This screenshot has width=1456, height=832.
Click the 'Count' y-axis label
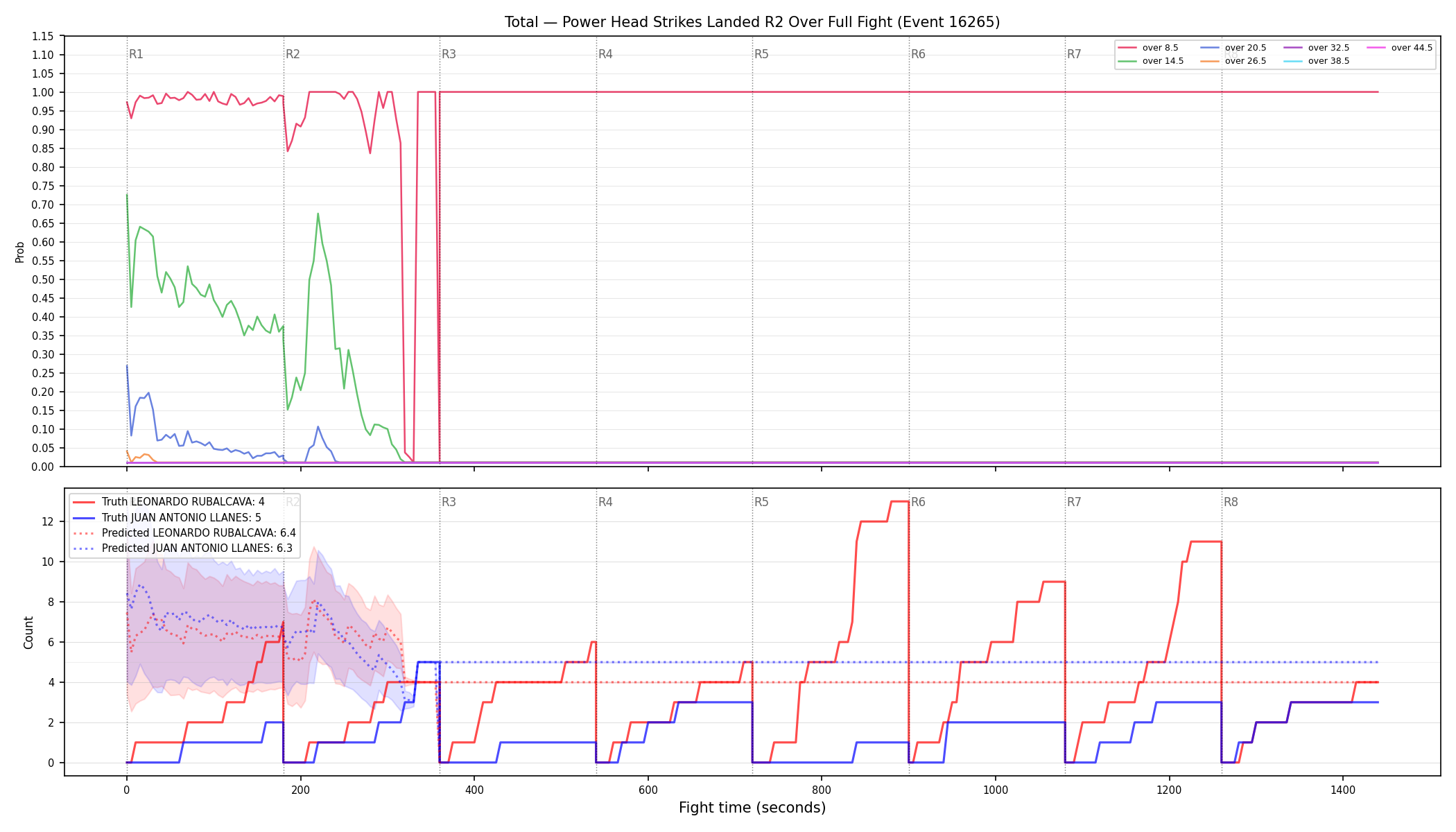point(28,632)
